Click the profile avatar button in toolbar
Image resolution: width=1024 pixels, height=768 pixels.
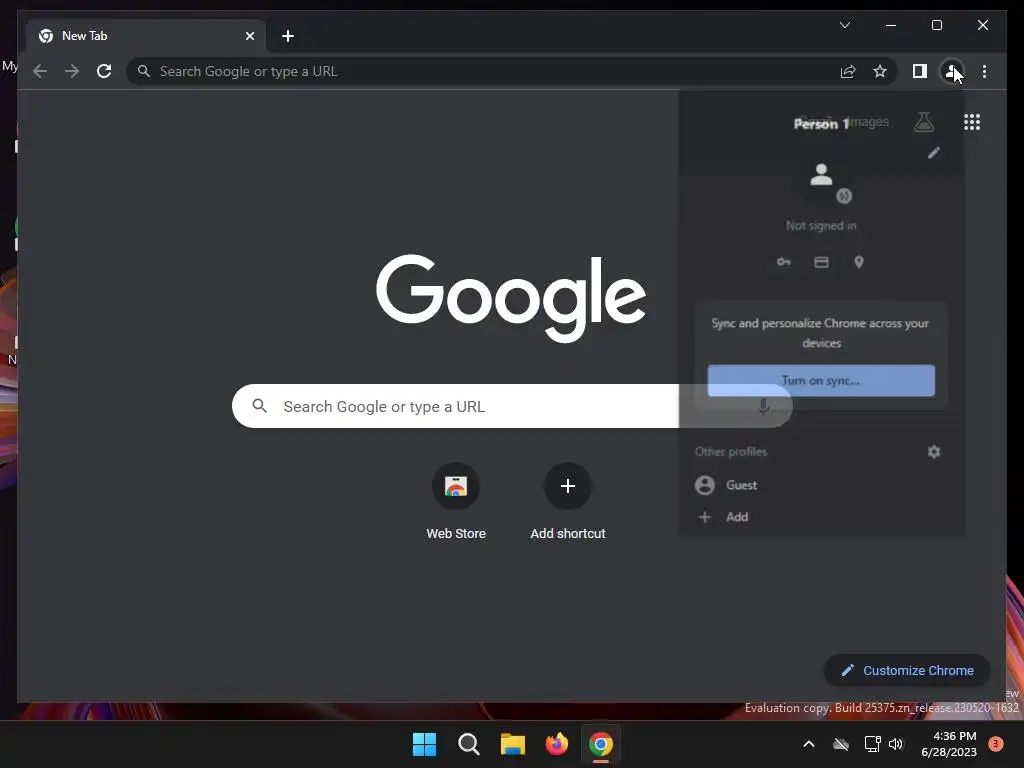(x=952, y=71)
